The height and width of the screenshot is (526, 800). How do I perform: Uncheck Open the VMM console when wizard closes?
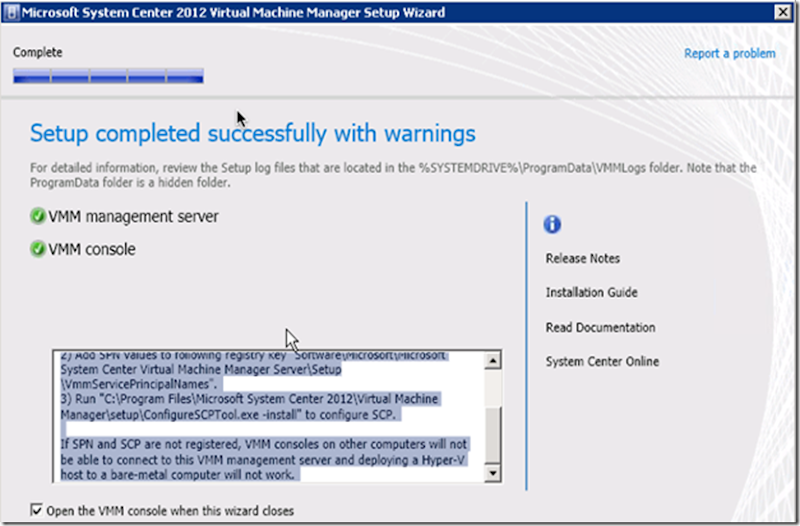coord(36,510)
